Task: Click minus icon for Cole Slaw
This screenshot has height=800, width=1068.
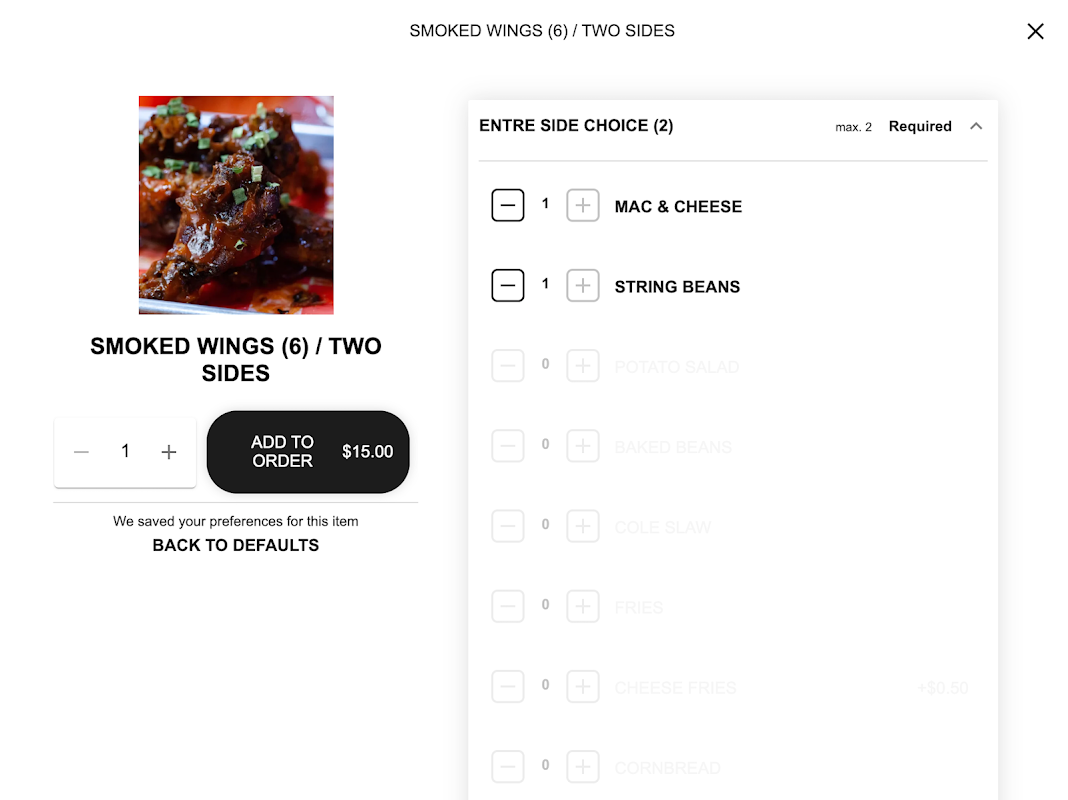Action: (x=507, y=526)
